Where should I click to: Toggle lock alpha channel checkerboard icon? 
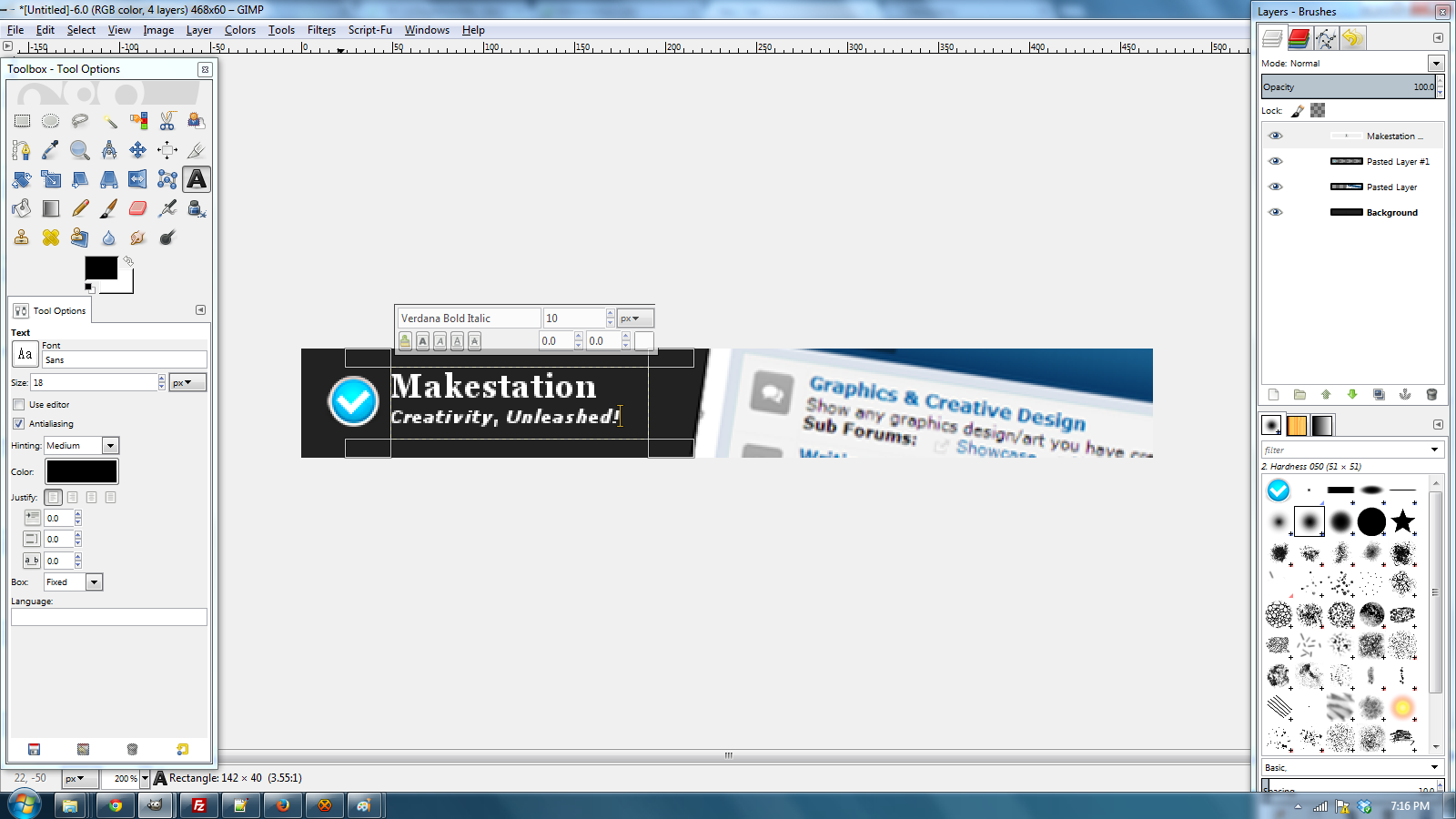point(1318,110)
